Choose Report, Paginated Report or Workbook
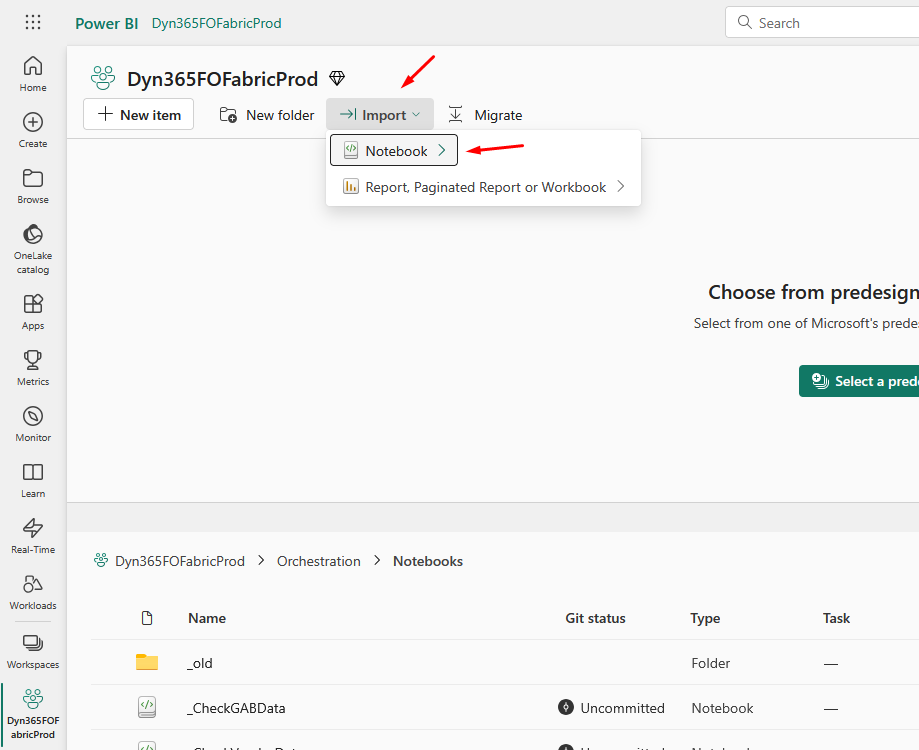Image resolution: width=919 pixels, height=750 pixels. (484, 187)
